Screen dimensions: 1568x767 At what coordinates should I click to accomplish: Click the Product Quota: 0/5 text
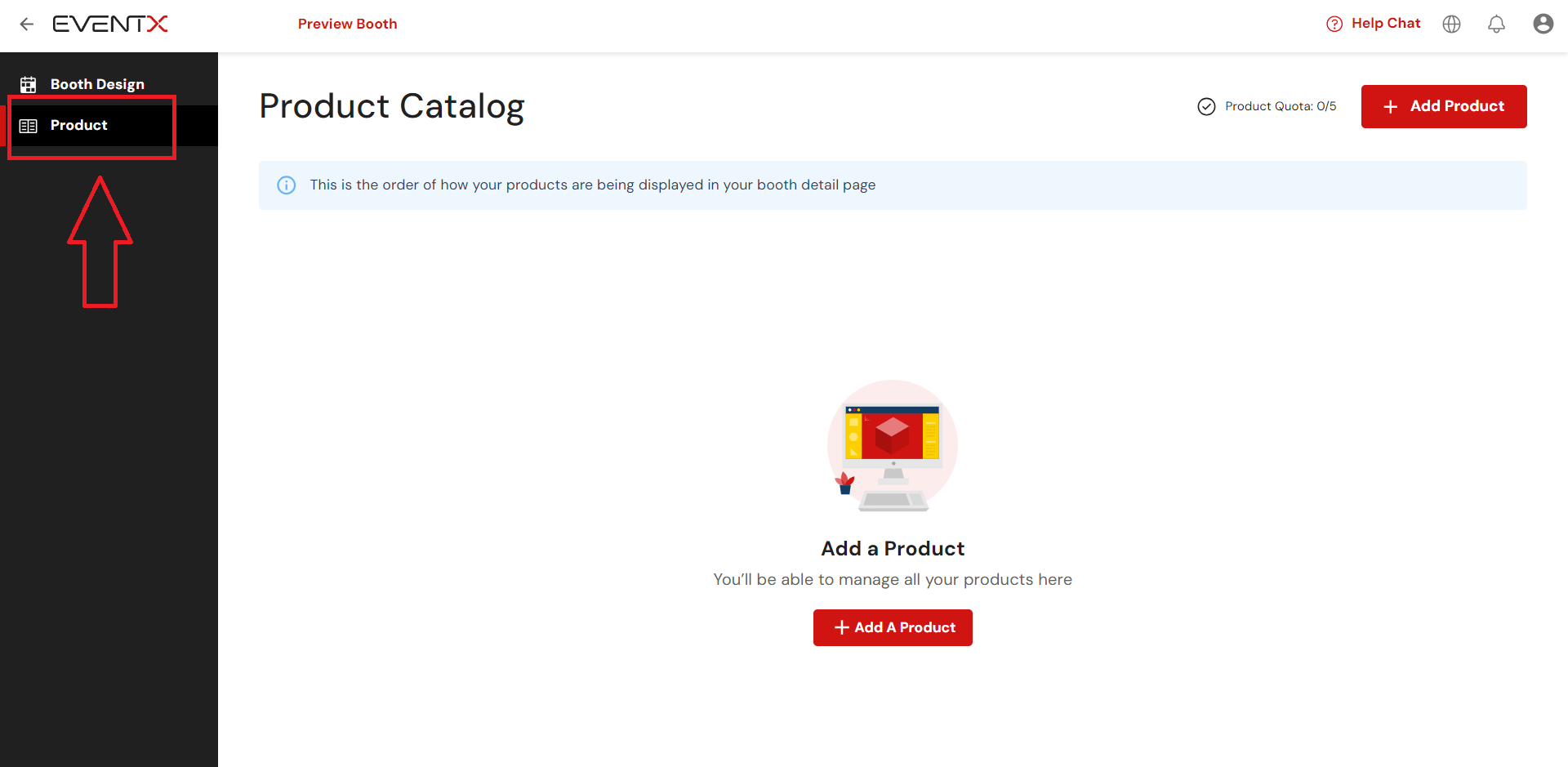[1281, 106]
